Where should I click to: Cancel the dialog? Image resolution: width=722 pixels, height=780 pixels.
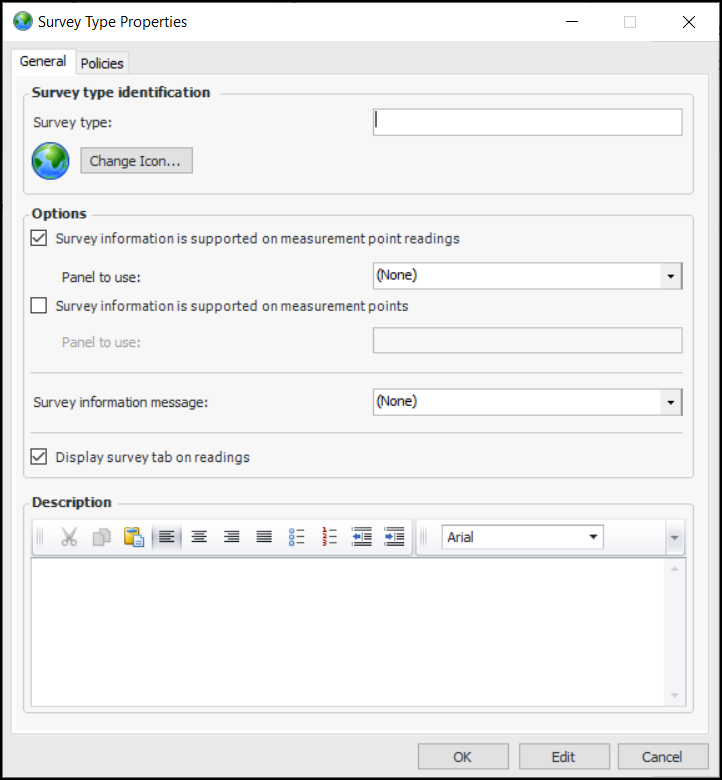(x=662, y=757)
